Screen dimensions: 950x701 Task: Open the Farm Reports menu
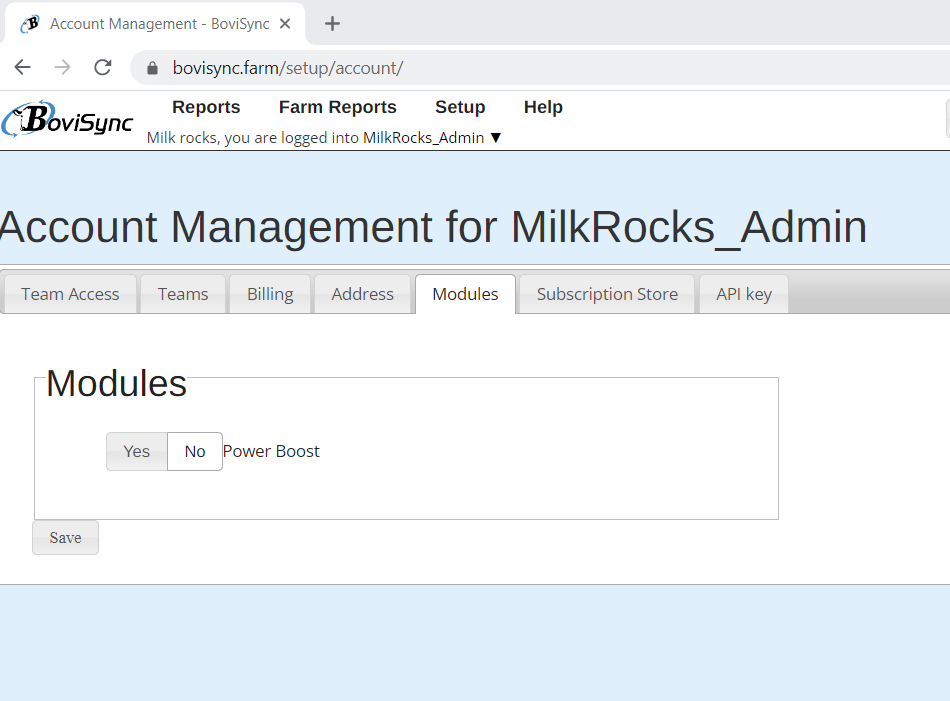(337, 107)
